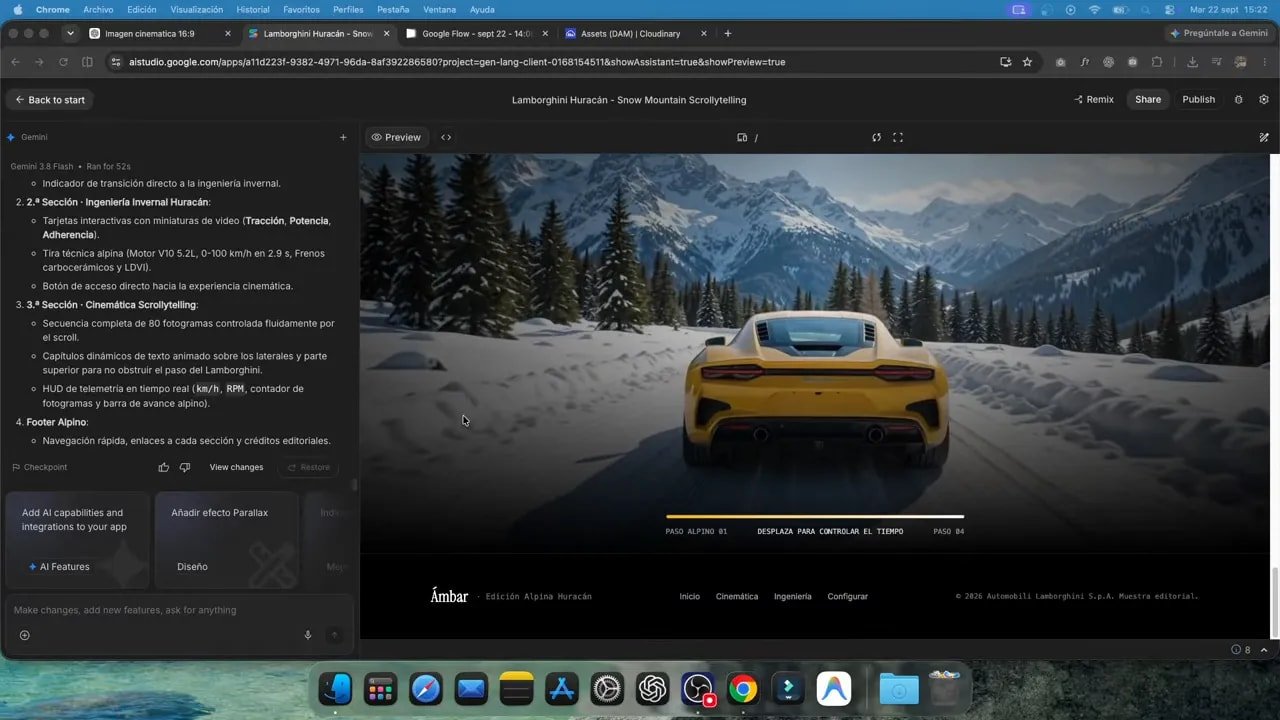Reload the app preview
This screenshot has width=1280, height=720.
[x=876, y=138]
